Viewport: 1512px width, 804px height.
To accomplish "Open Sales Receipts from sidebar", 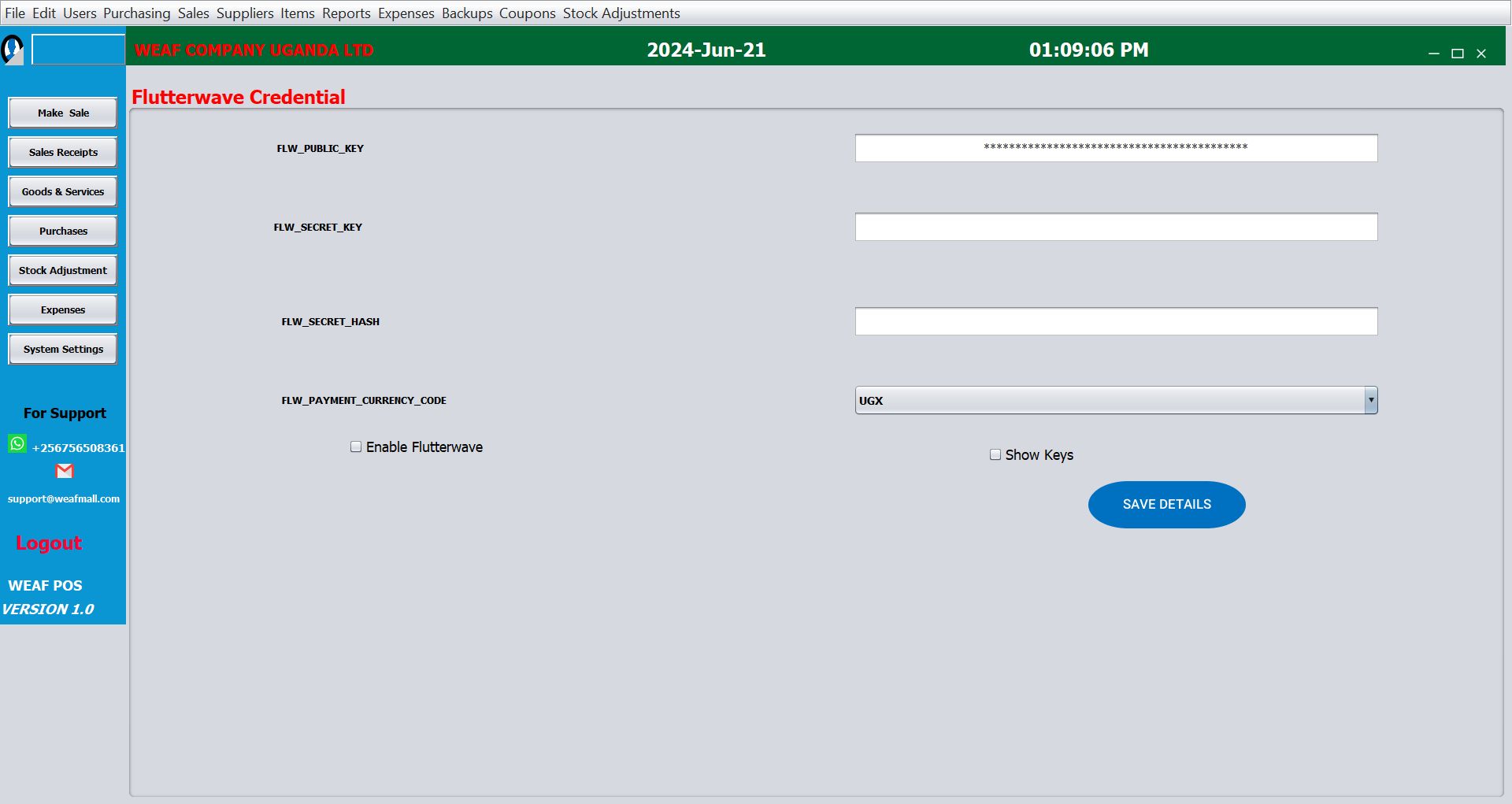I will tap(63, 152).
